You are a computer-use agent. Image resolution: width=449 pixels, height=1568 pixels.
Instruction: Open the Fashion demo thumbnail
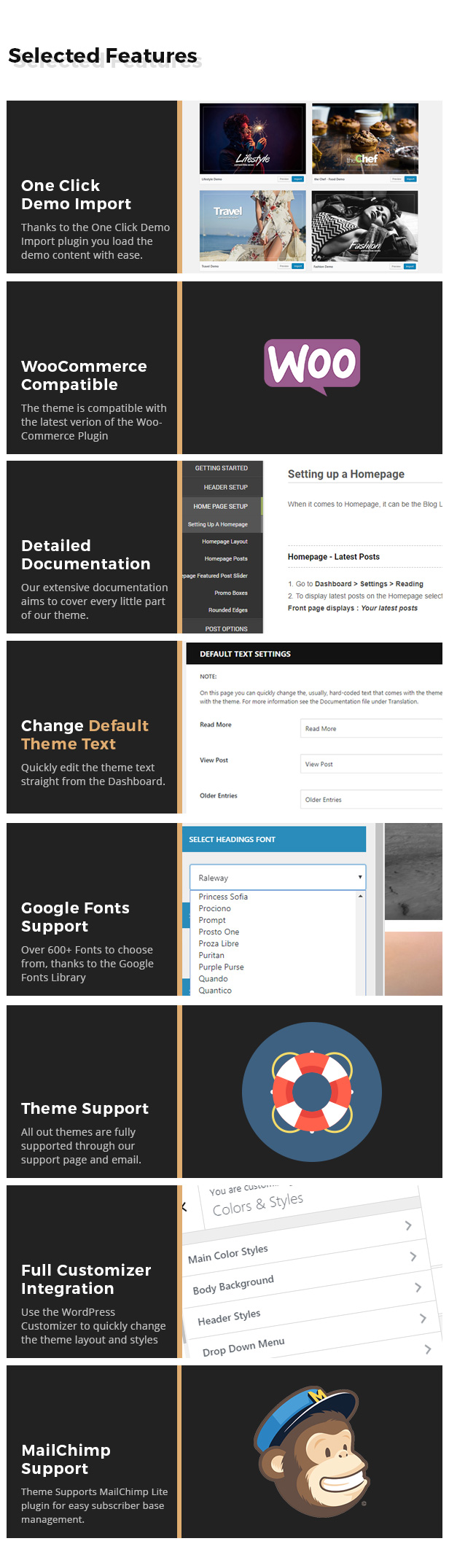[365, 226]
